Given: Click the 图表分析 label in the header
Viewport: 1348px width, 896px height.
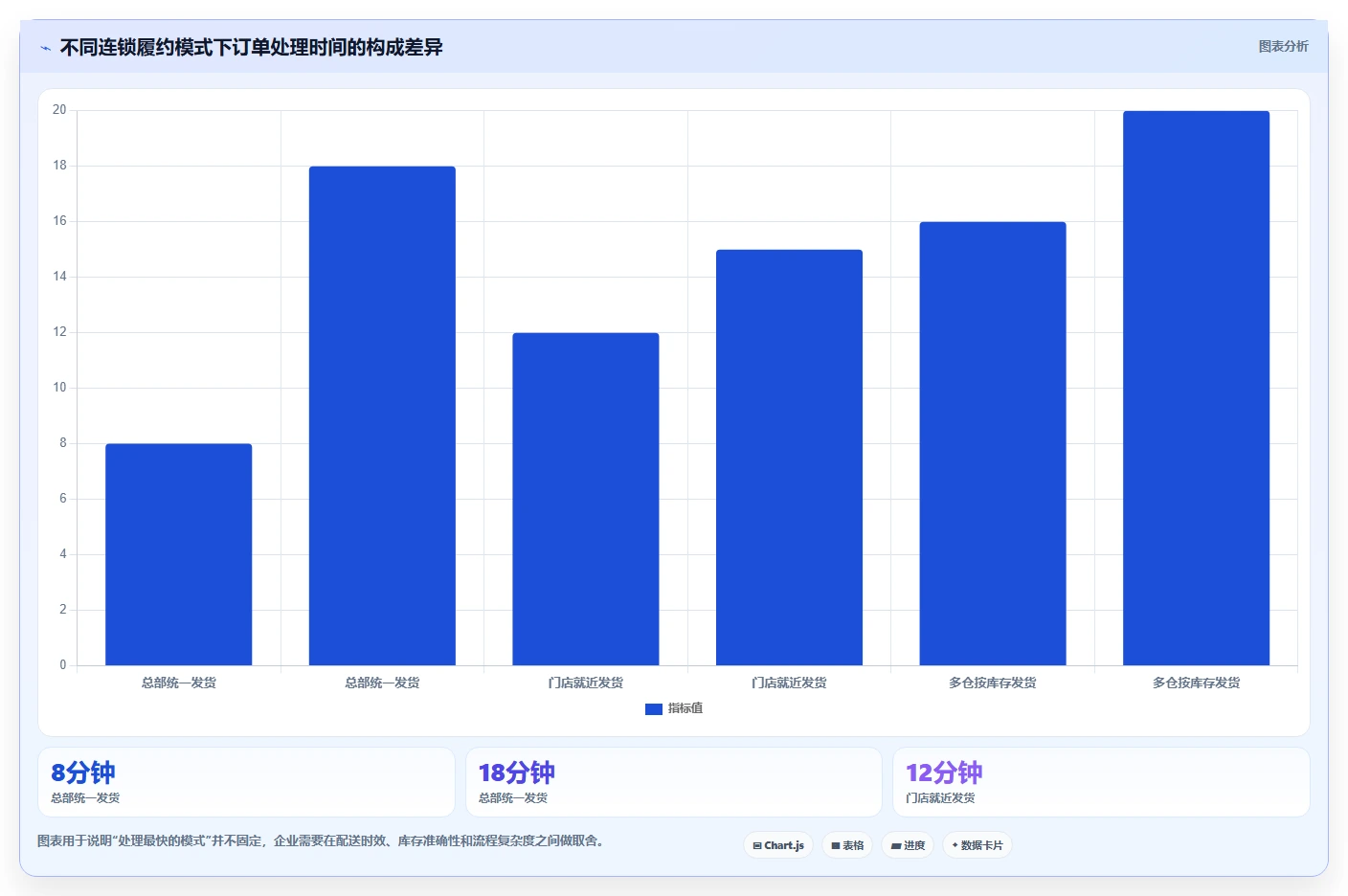Looking at the screenshot, I should click(x=1283, y=46).
